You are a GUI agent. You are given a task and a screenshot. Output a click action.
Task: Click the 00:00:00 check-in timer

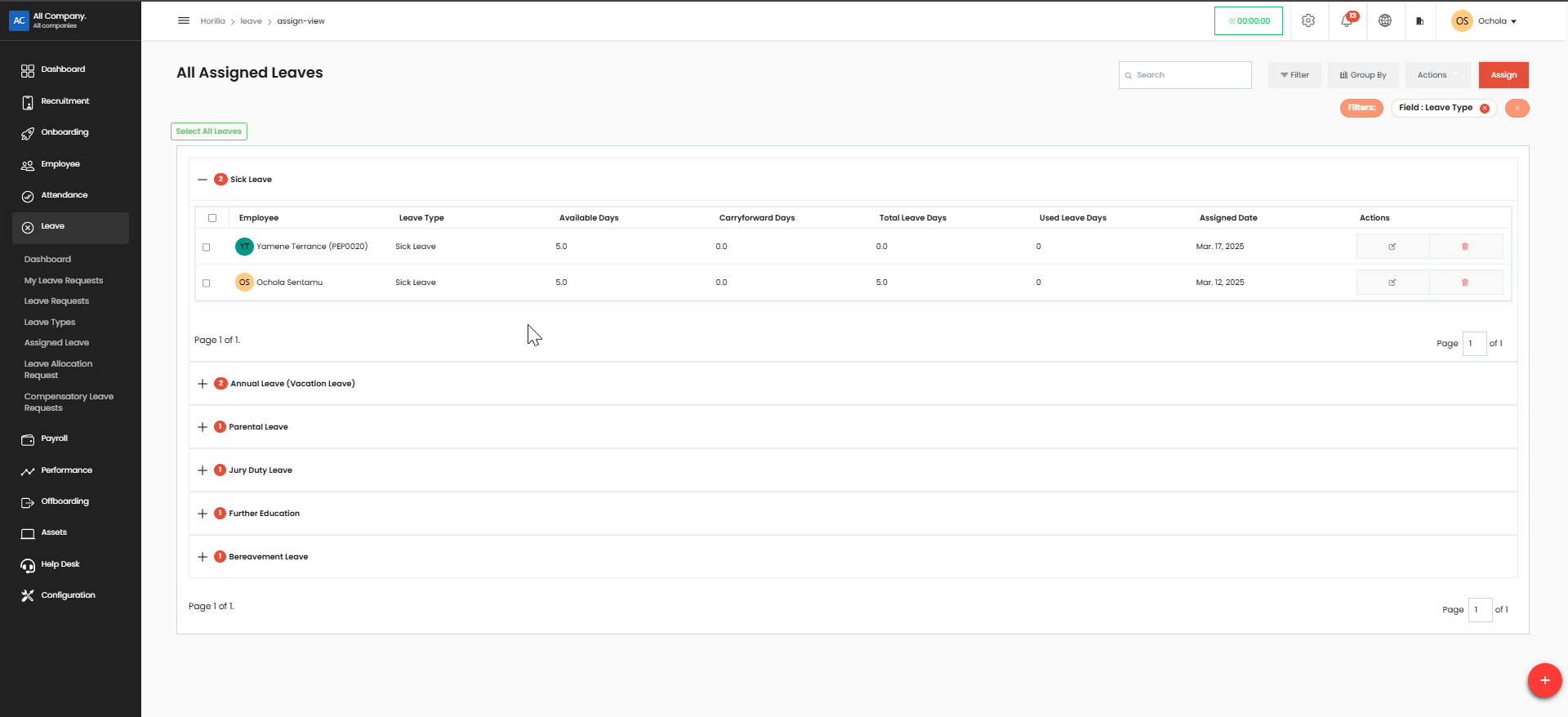[1249, 21]
